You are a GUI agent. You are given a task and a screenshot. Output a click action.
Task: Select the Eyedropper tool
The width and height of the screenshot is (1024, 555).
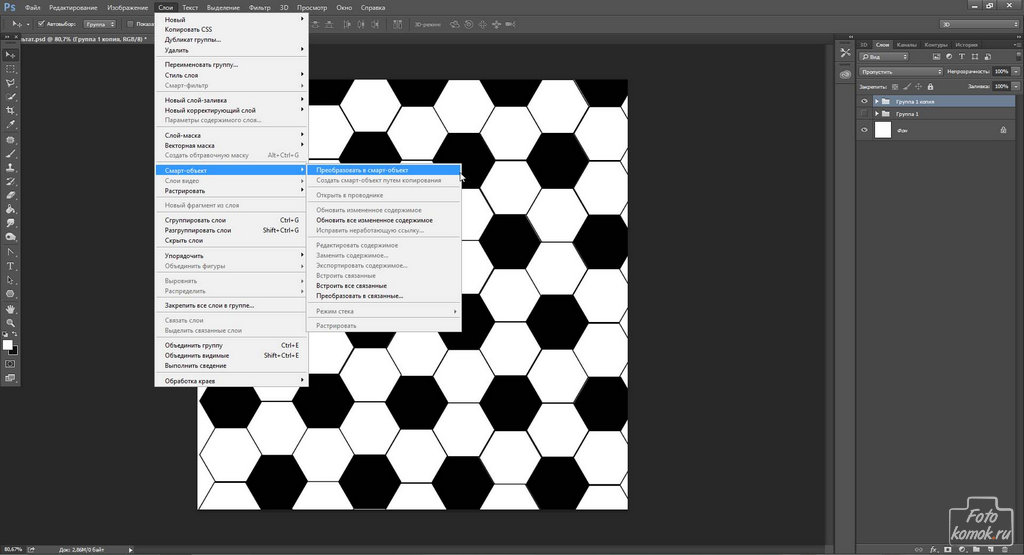point(10,125)
